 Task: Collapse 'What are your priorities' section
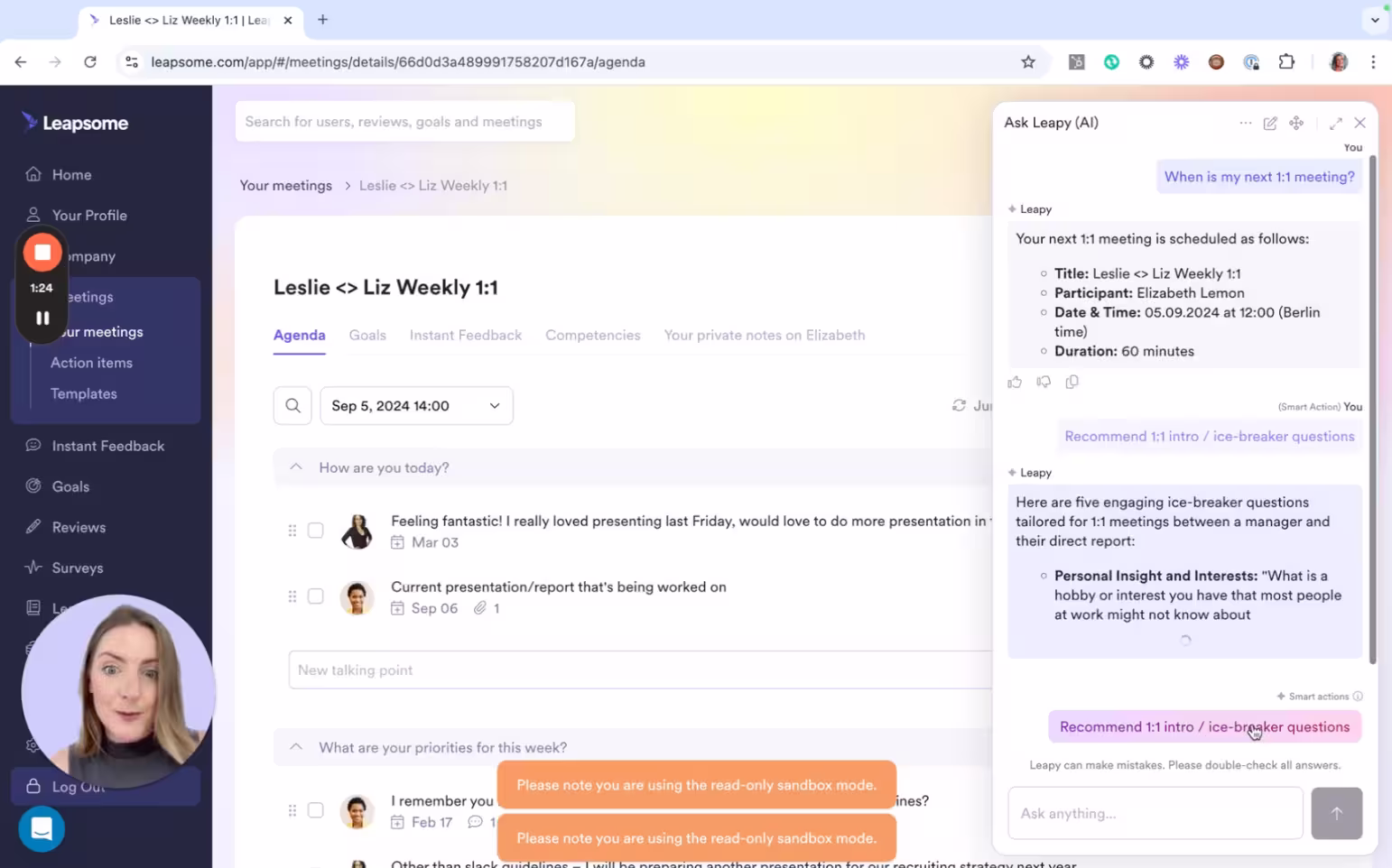295,747
